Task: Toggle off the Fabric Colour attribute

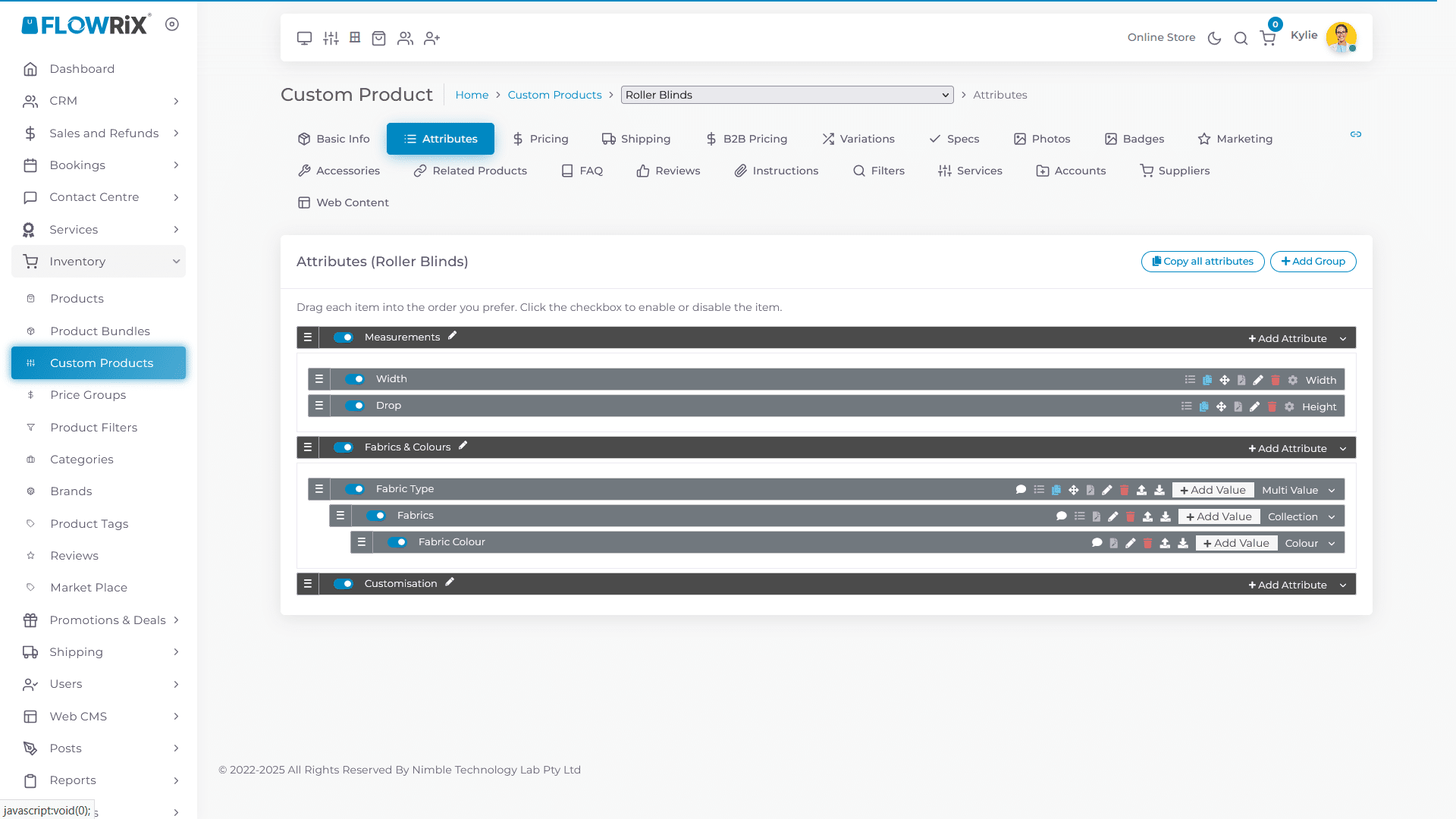Action: coord(397,542)
